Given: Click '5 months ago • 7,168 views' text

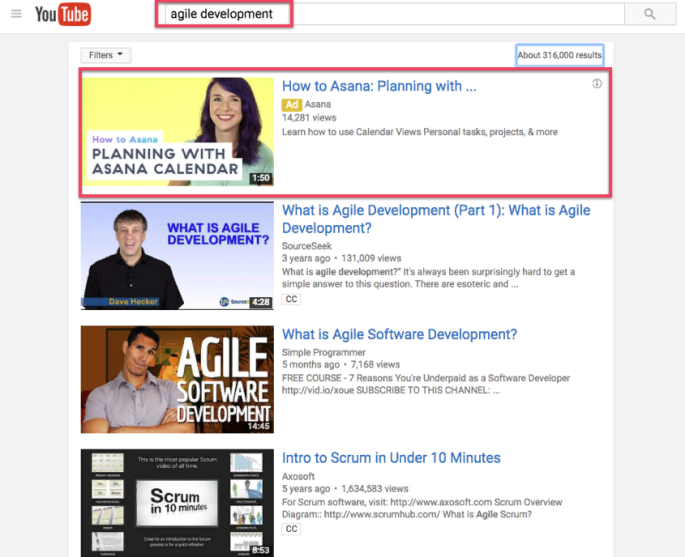Looking at the screenshot, I should 341,364.
